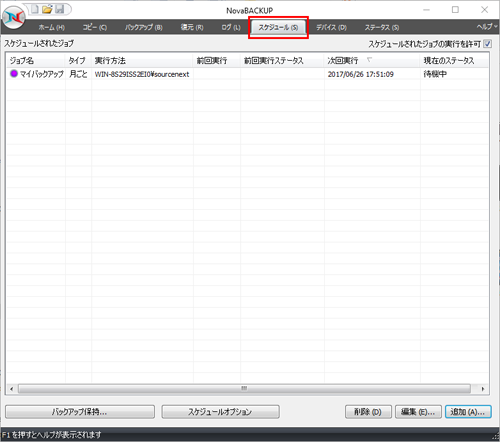
Task: Sort by the タイプ column header
Action: [x=78, y=61]
